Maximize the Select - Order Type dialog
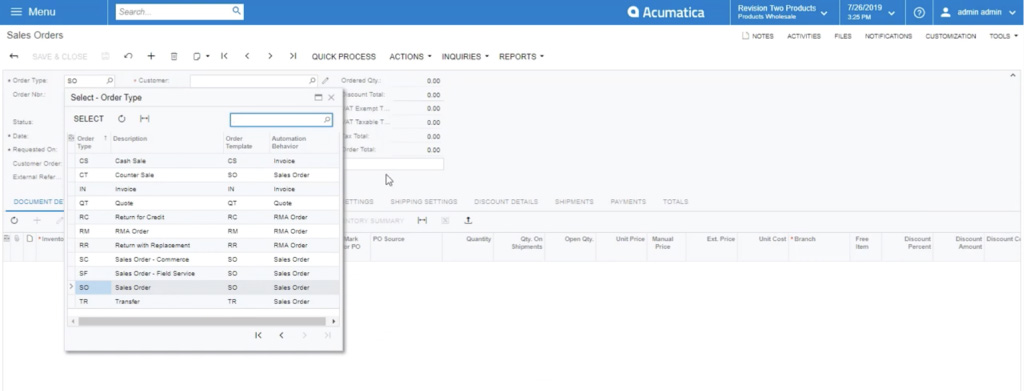The height and width of the screenshot is (391, 1024). [318, 97]
